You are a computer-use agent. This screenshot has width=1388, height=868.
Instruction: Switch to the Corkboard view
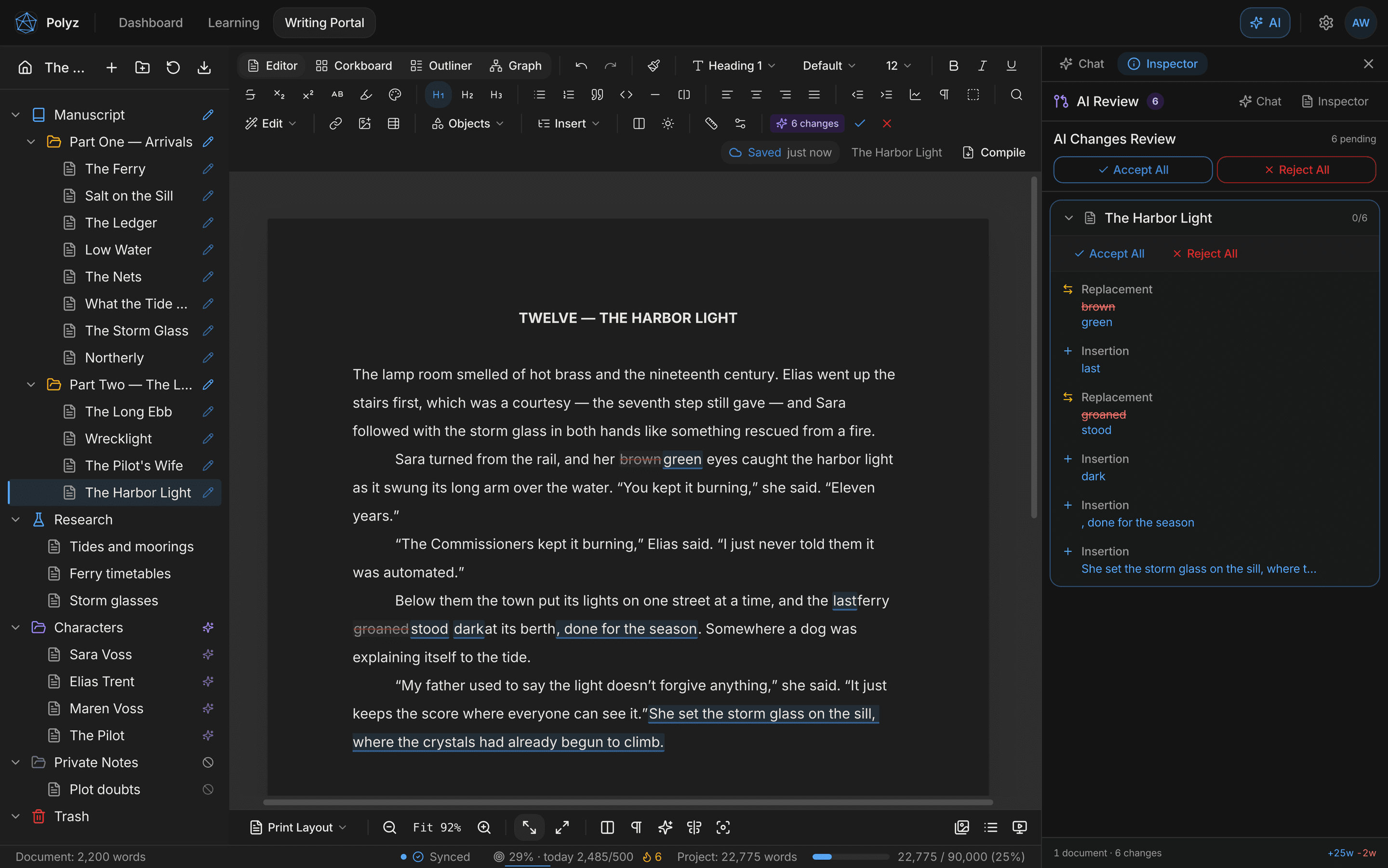354,66
